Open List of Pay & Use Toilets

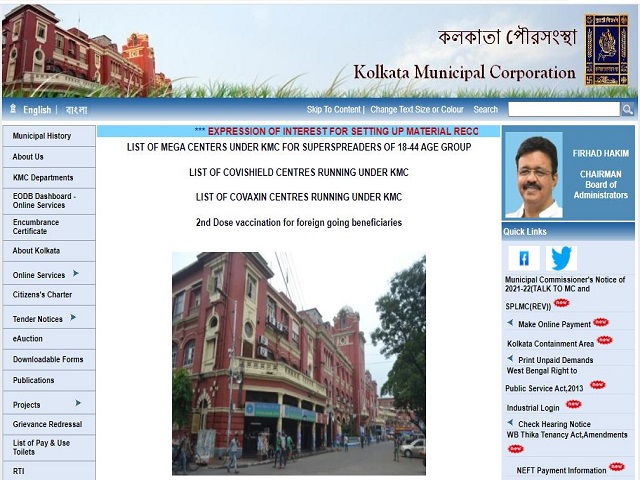pos(49,447)
